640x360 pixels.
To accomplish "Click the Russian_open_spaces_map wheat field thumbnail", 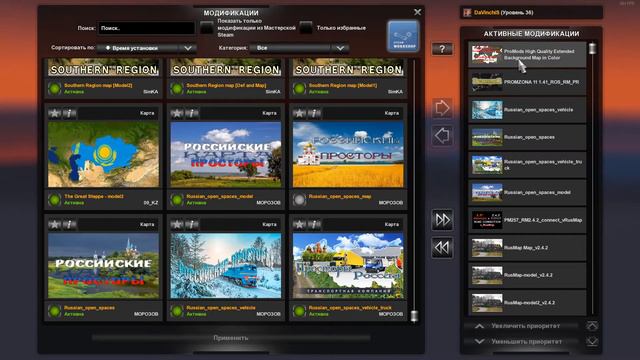I will click(x=348, y=155).
